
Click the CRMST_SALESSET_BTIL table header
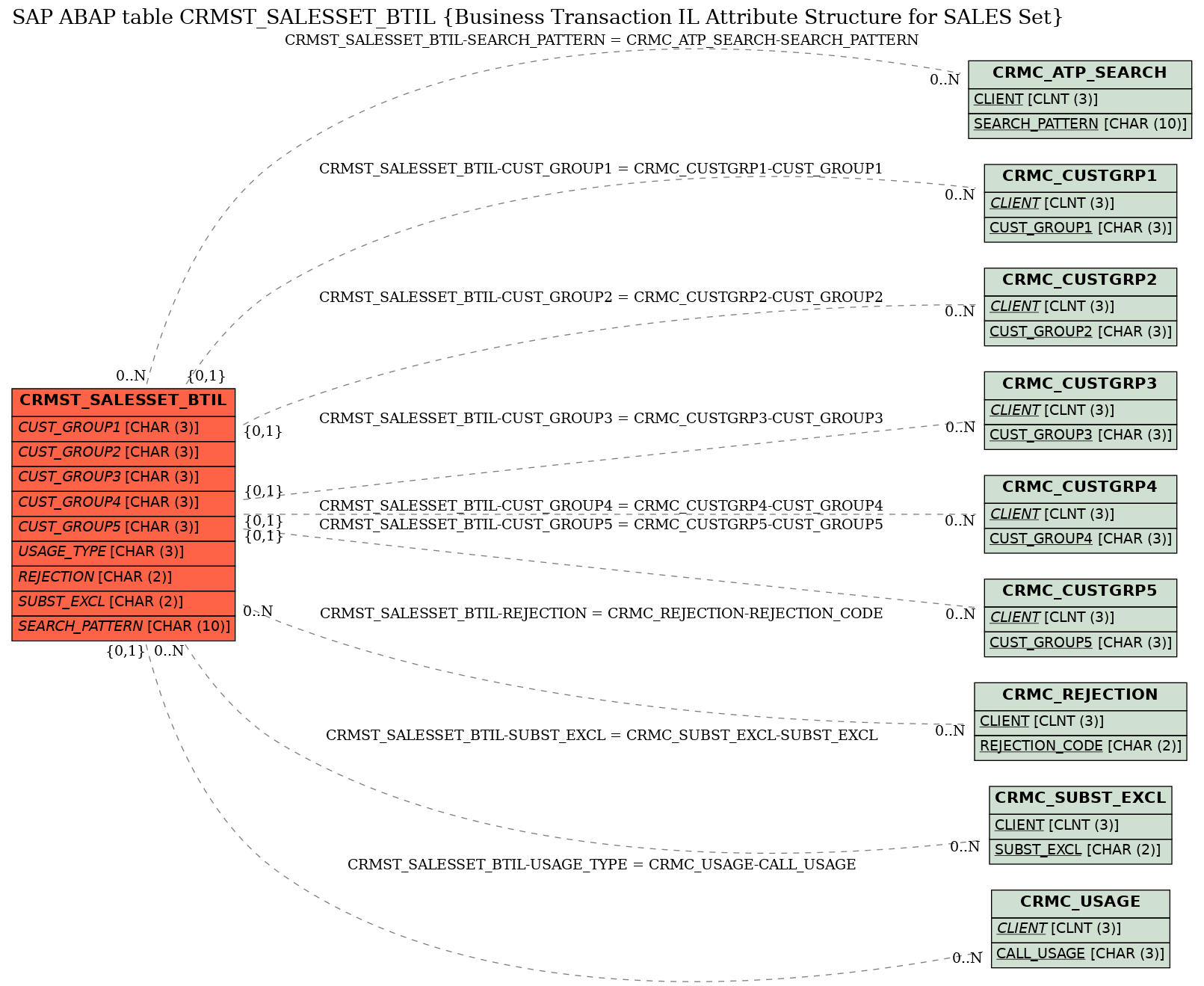(x=123, y=401)
